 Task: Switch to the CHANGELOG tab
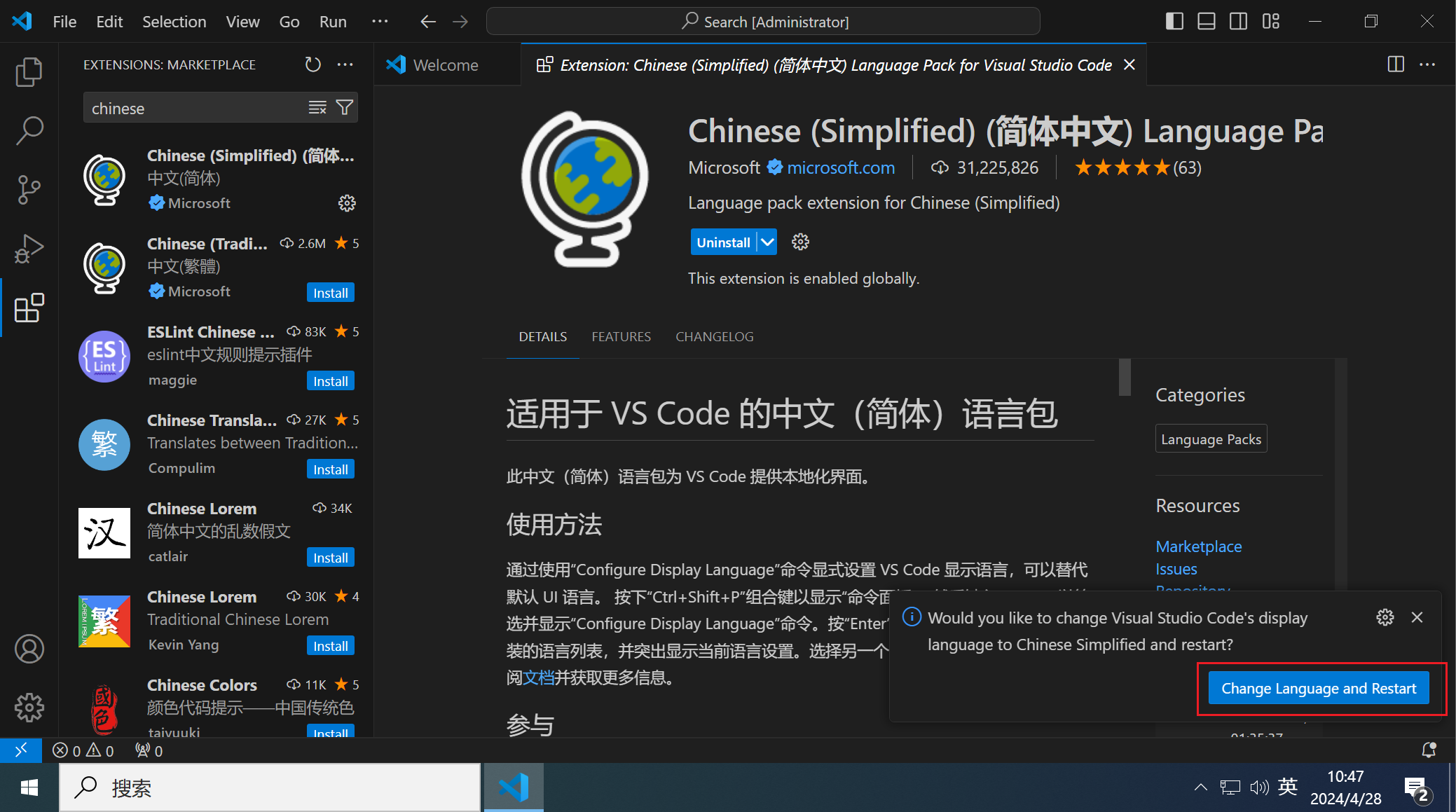(714, 337)
